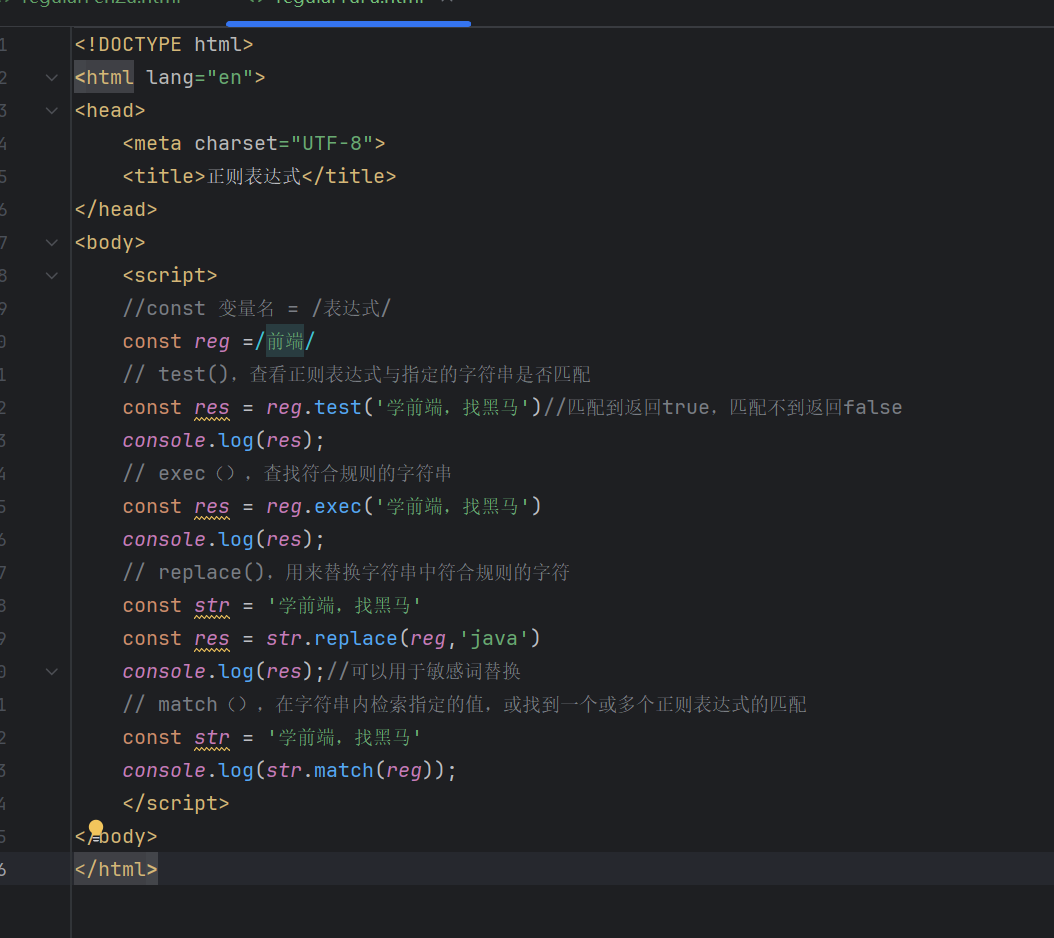
Task: Click the 'java' string literal
Action: tap(494, 638)
